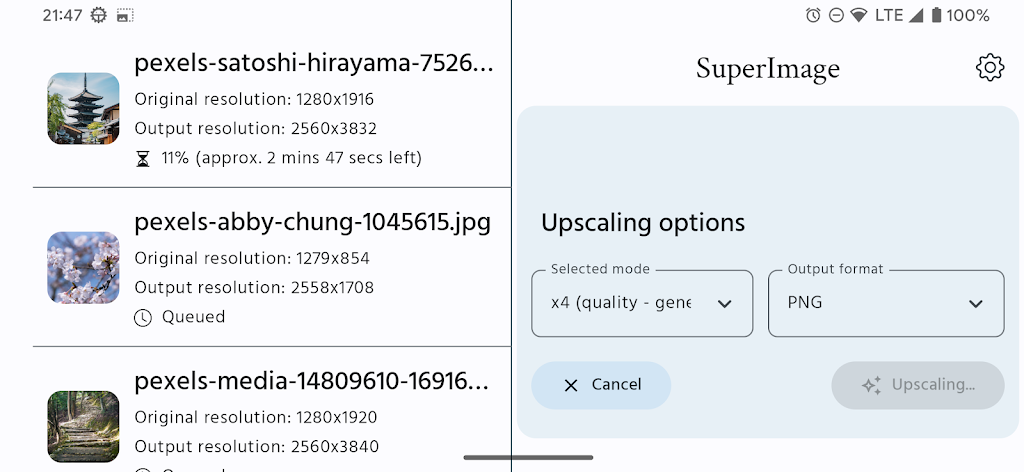
Task: Click the chevron arrow beside PNG
Action: pos(976,304)
